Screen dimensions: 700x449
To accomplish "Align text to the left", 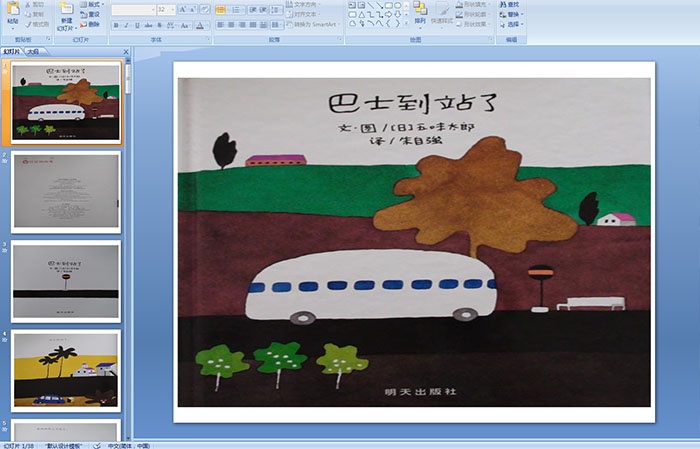I will tap(221, 25).
